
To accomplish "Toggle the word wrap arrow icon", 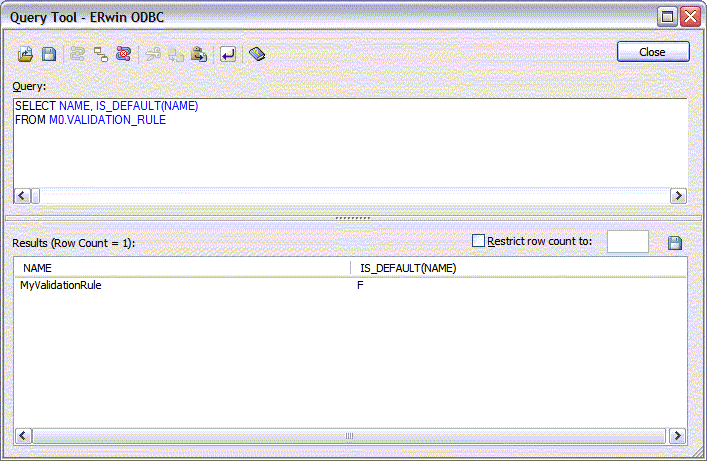I will pyautogui.click(x=228, y=55).
